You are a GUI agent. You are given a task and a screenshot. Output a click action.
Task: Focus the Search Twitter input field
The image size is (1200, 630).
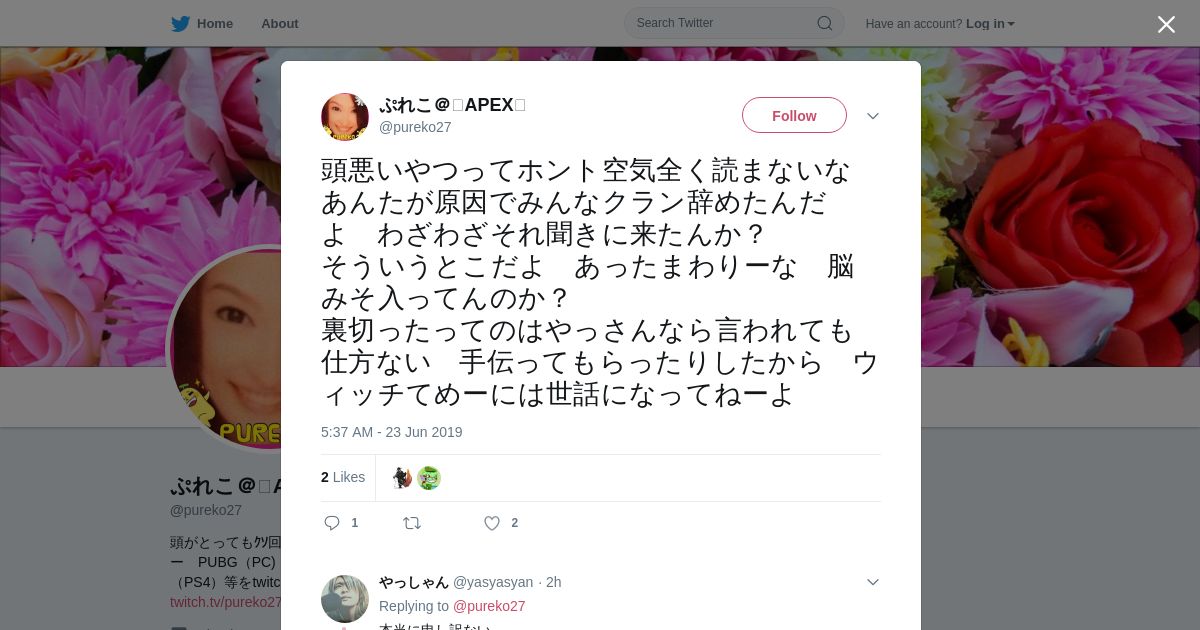pyautogui.click(x=734, y=23)
